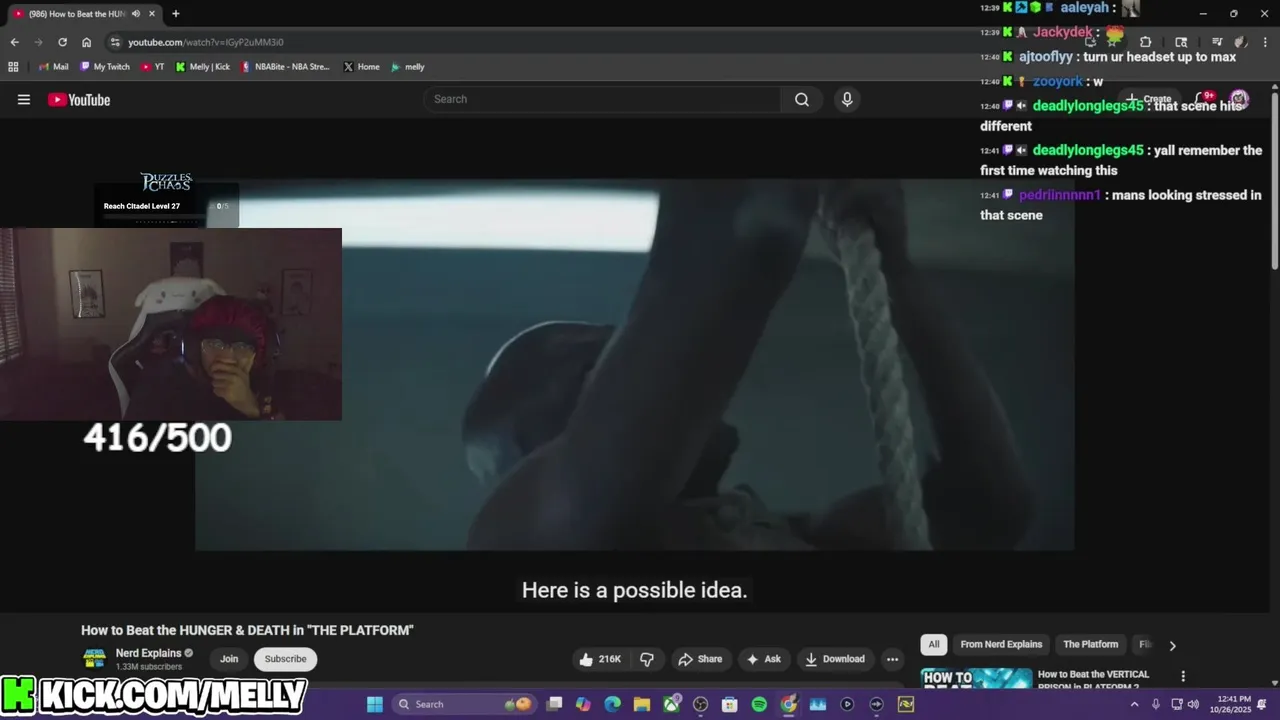Click the Join membership button
The width and height of the screenshot is (1280, 720).
[x=229, y=659]
